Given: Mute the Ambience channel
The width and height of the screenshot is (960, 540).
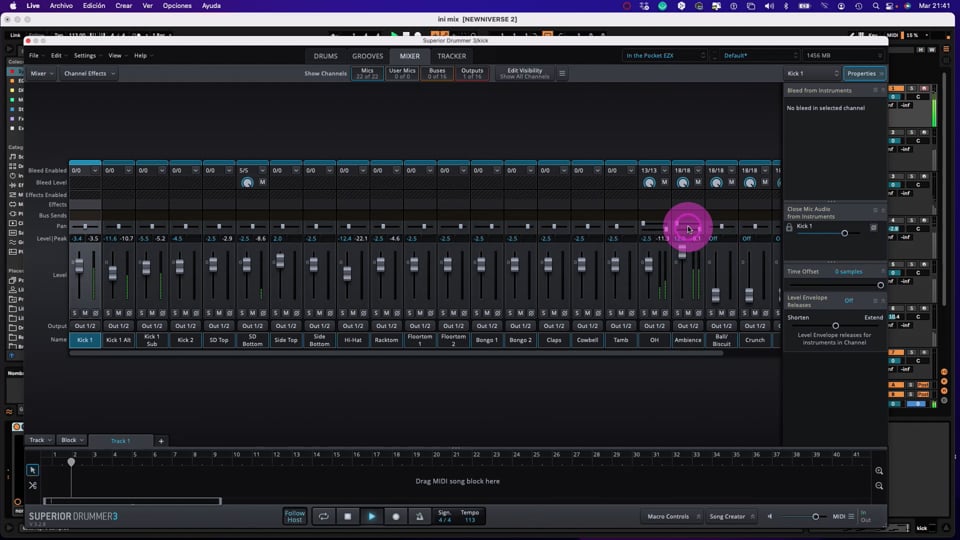Looking at the screenshot, I should (x=688, y=313).
